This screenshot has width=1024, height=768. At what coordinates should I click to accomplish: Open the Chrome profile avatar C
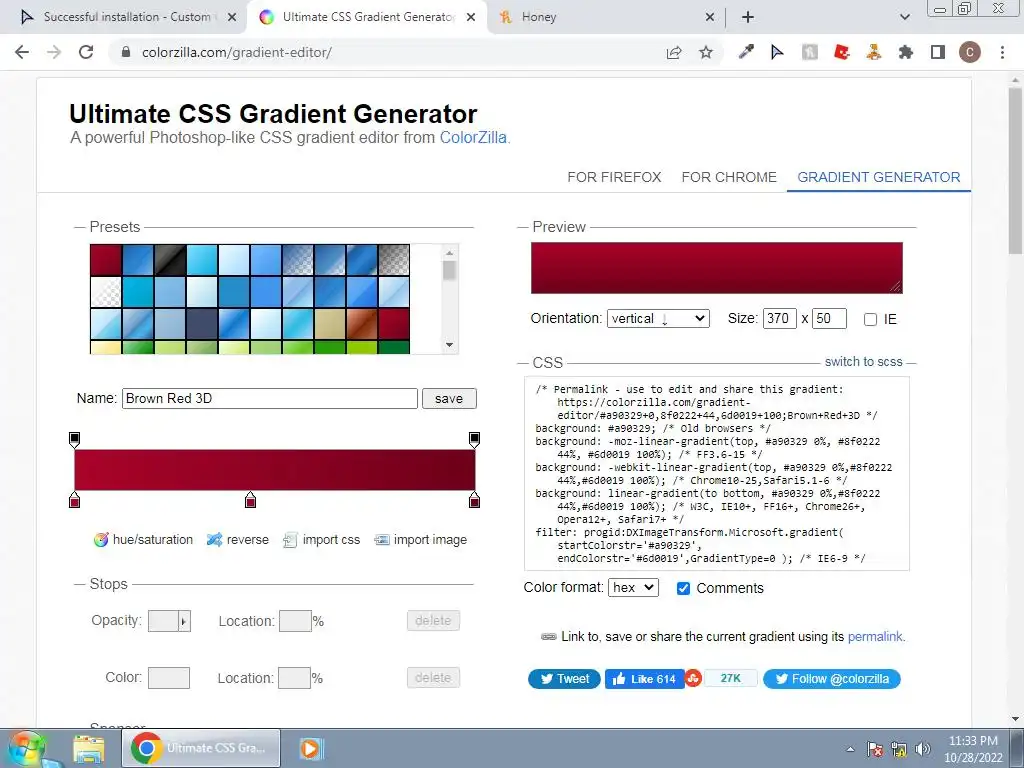(x=970, y=52)
